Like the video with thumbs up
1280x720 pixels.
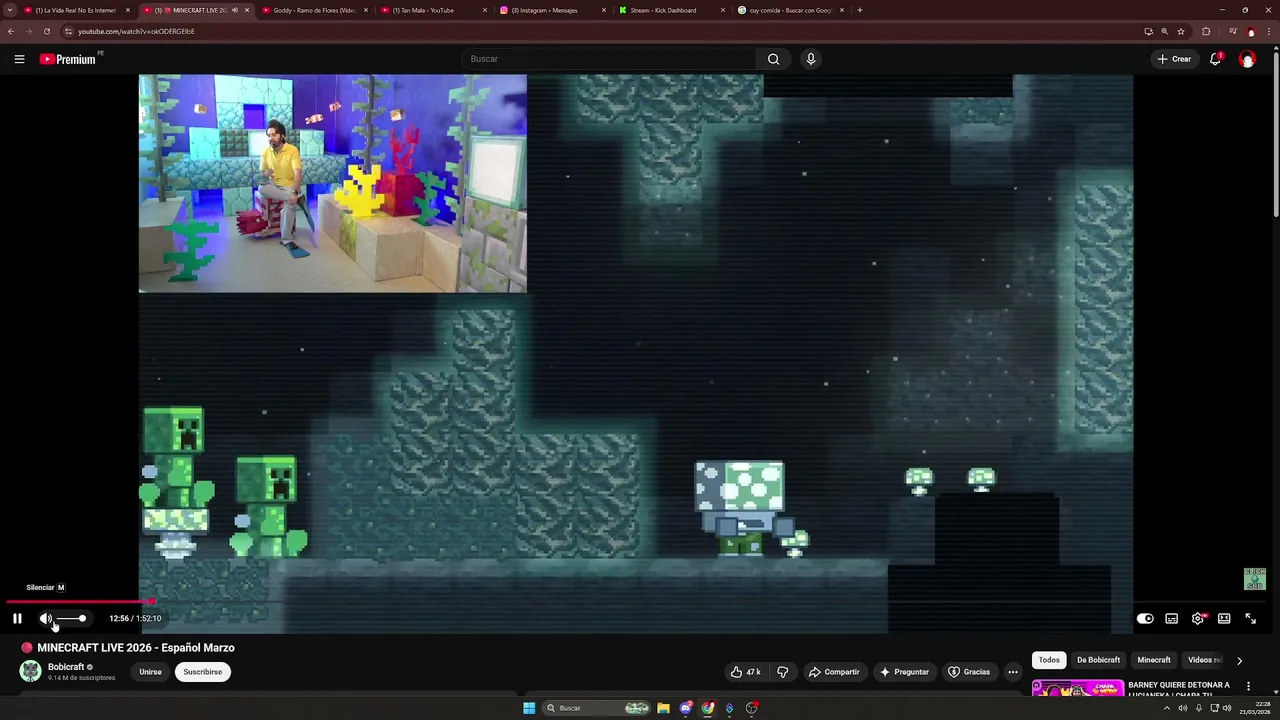pyautogui.click(x=746, y=672)
